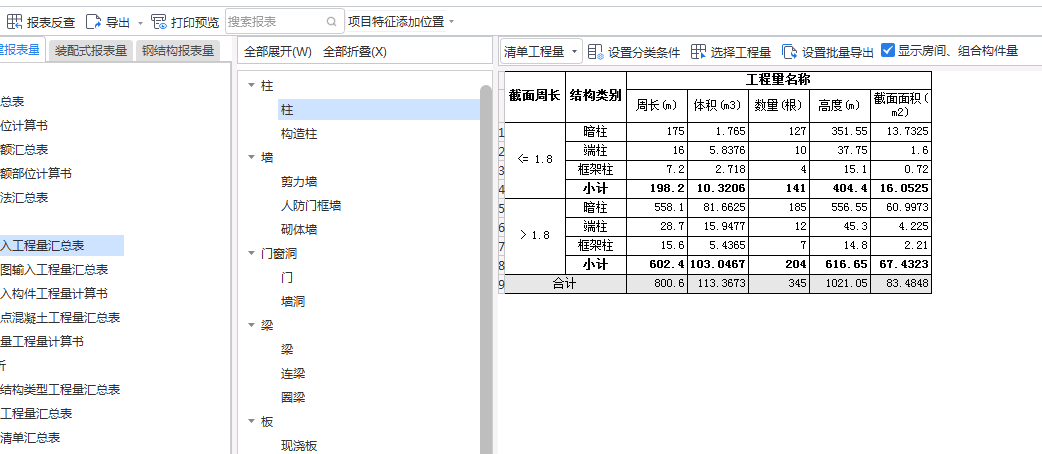Viewport: 1042px width, 454px height.
Task: Collapse the 门窗洞 tree group
Action: pyautogui.click(x=251, y=253)
